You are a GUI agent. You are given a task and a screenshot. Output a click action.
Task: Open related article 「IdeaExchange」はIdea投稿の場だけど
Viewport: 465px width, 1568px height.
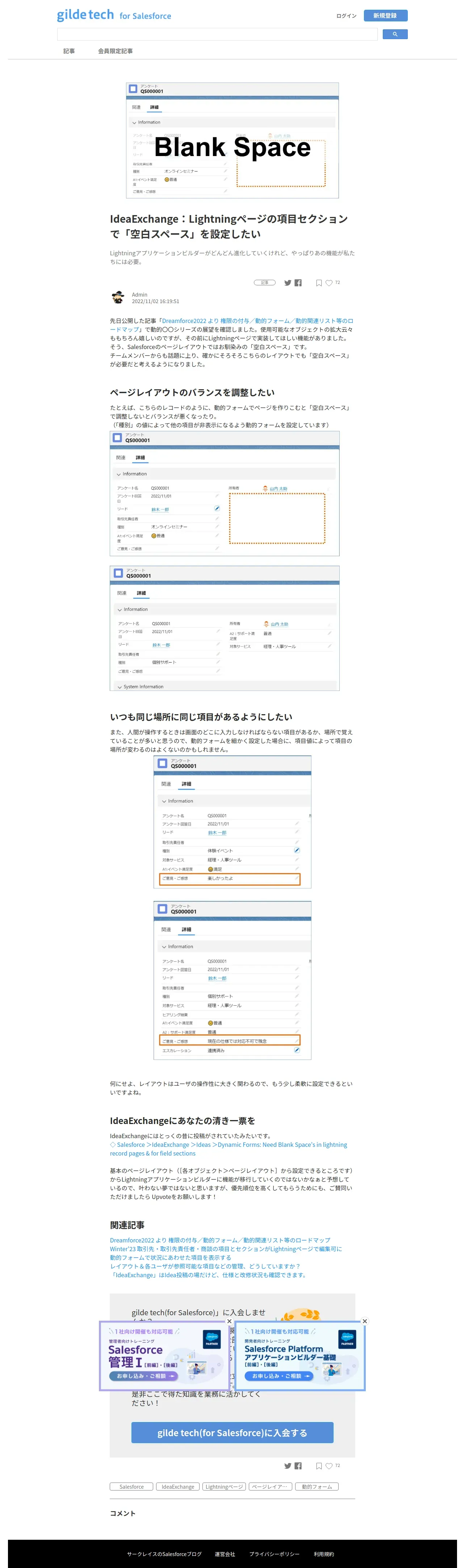point(209,1275)
